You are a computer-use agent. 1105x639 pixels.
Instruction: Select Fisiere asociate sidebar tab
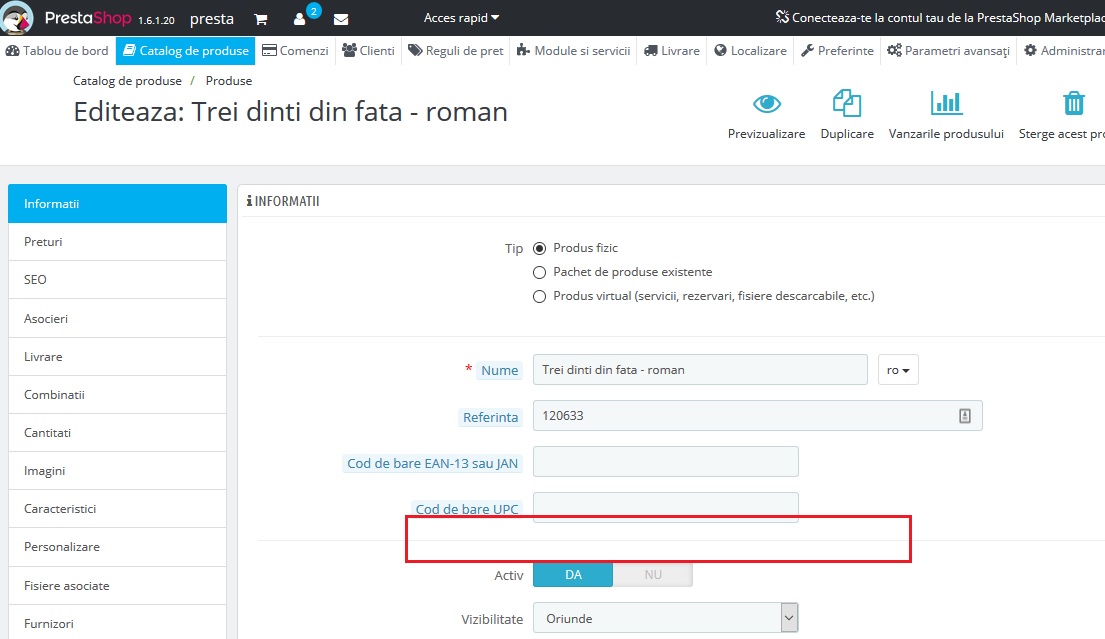118,585
